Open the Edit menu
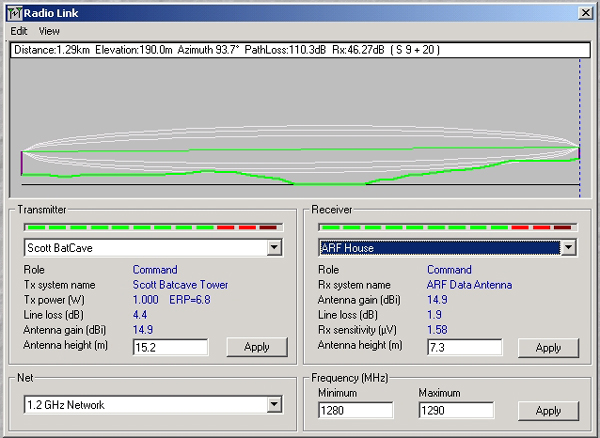The width and height of the screenshot is (600, 438). coord(19,31)
